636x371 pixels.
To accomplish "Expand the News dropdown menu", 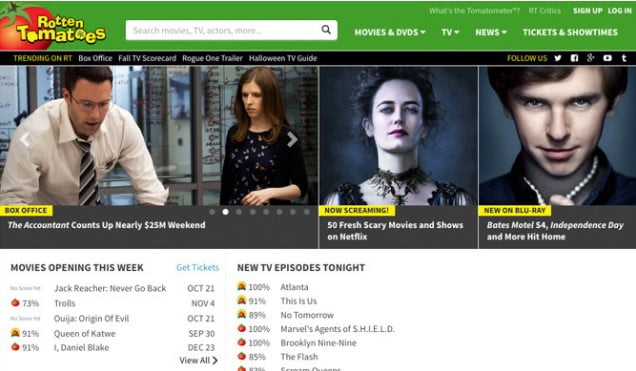I will (x=491, y=32).
